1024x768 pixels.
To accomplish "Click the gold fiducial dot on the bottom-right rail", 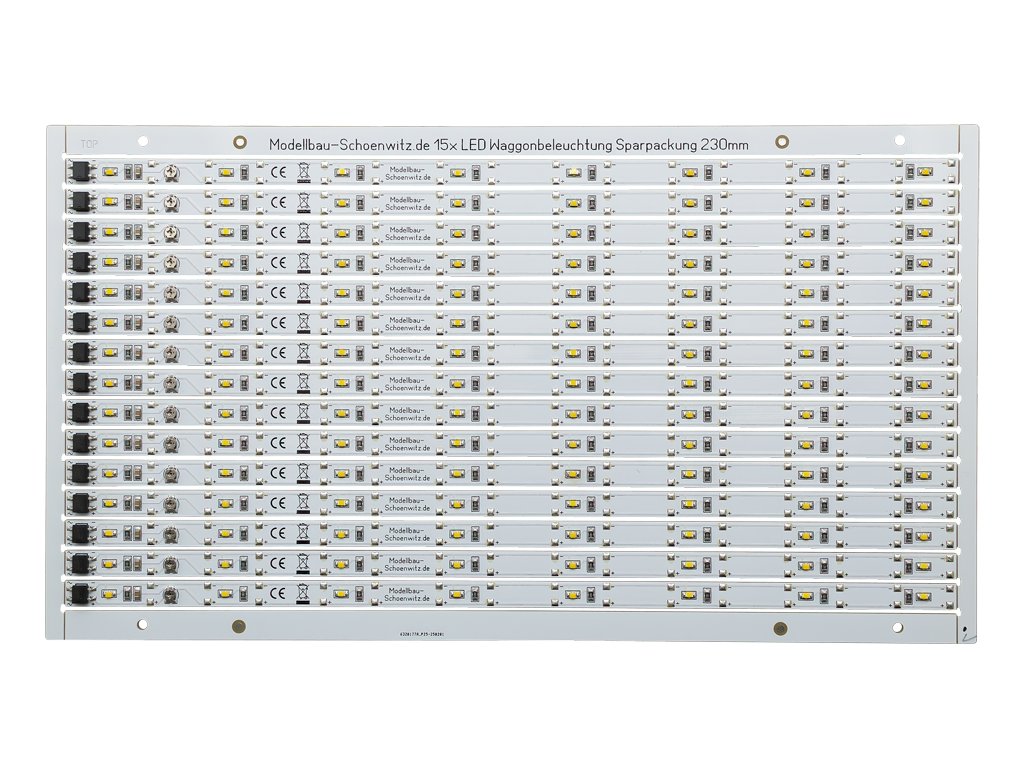I will 781,629.
